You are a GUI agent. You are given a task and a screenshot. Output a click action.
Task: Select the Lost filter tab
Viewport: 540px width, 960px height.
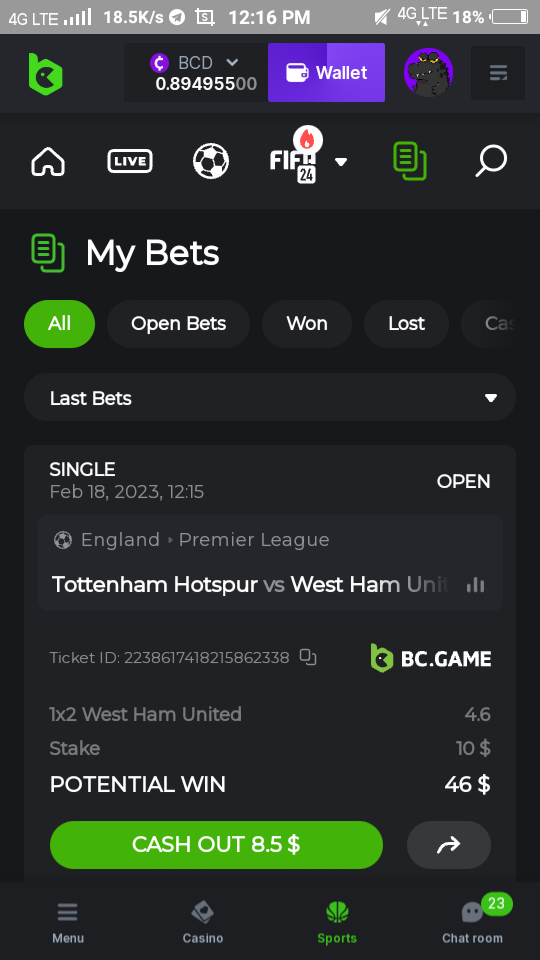pyautogui.click(x=406, y=323)
